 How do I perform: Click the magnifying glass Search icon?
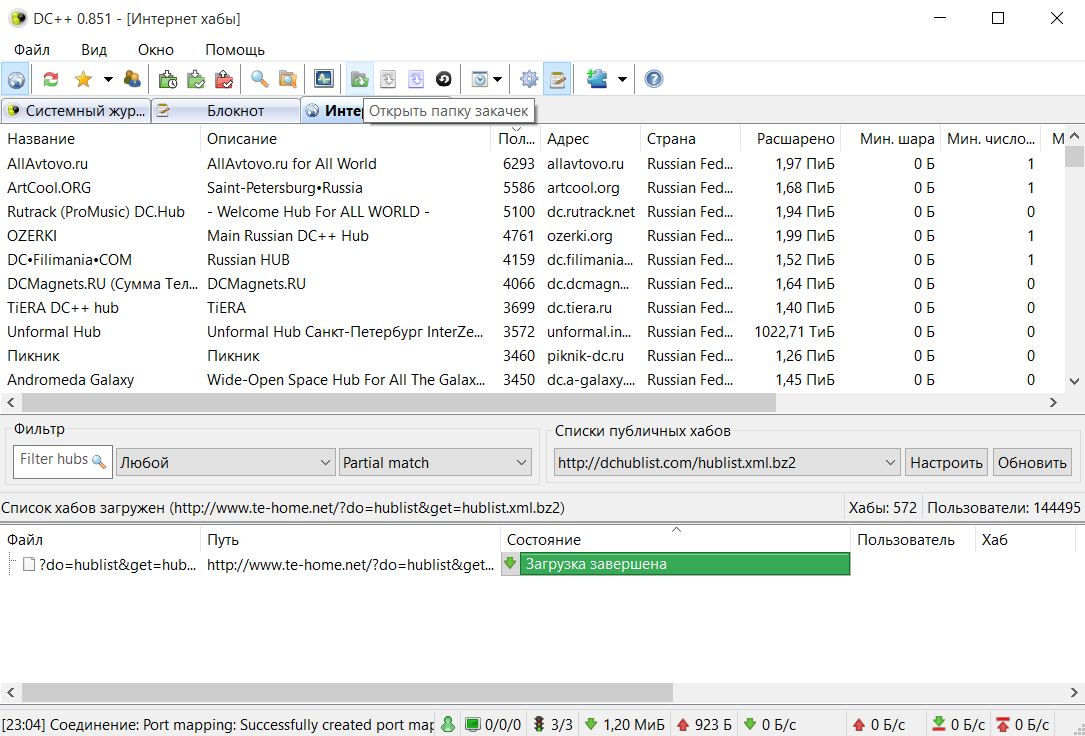coord(259,80)
